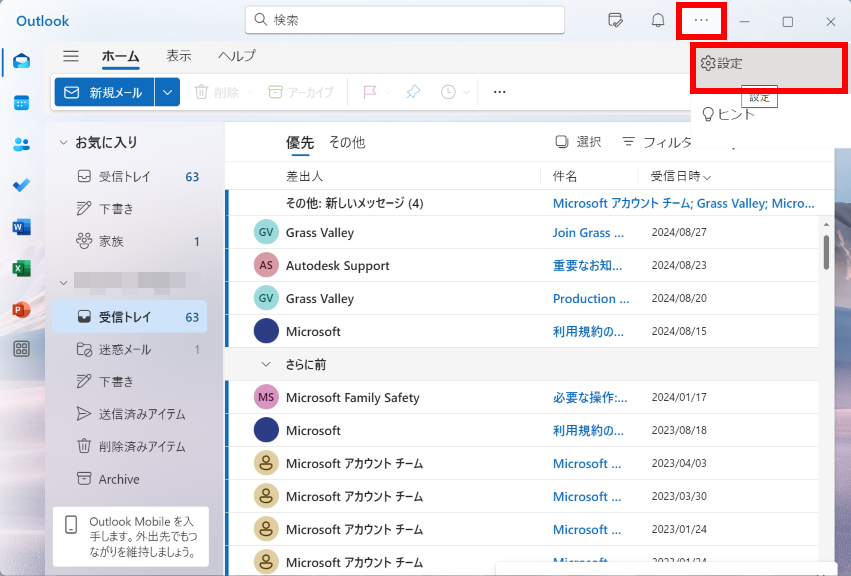Sort by 受信日時 column header dropdown

click(681, 176)
